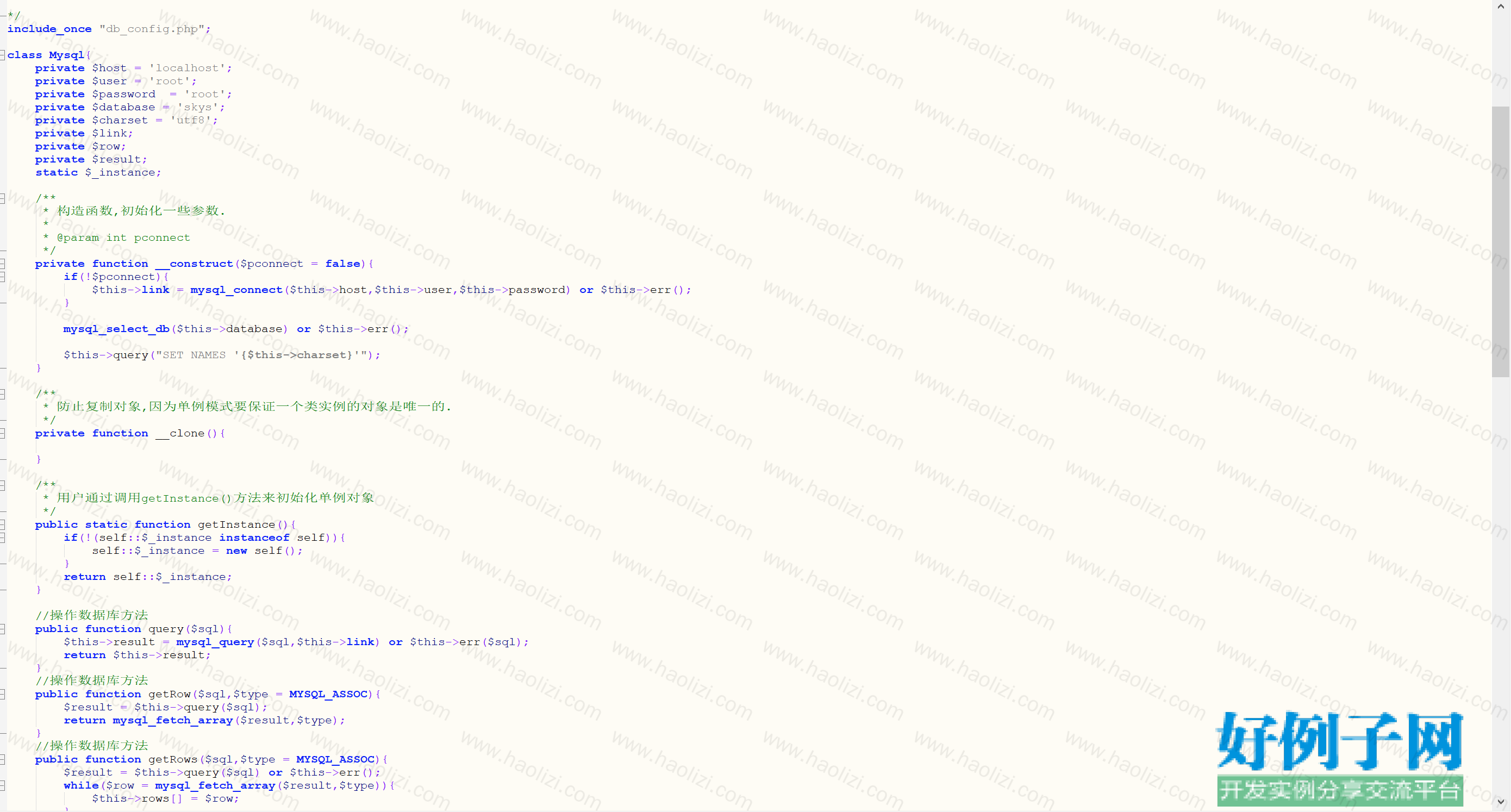The width and height of the screenshot is (1511, 812).
Task: Click the 构造函数 comment line
Action: pyautogui.click(x=134, y=211)
